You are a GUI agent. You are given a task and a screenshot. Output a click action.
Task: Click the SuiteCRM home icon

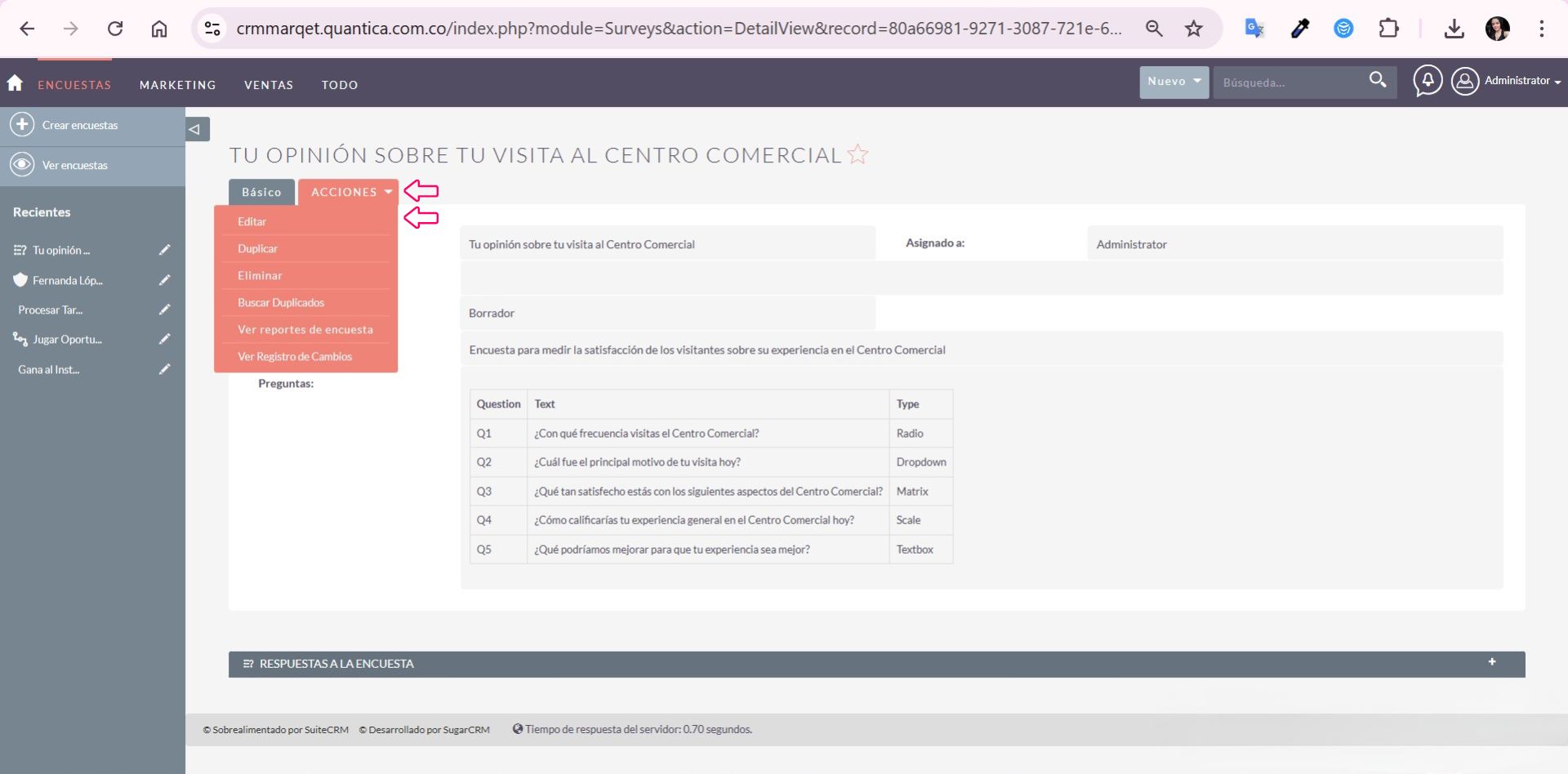(15, 83)
